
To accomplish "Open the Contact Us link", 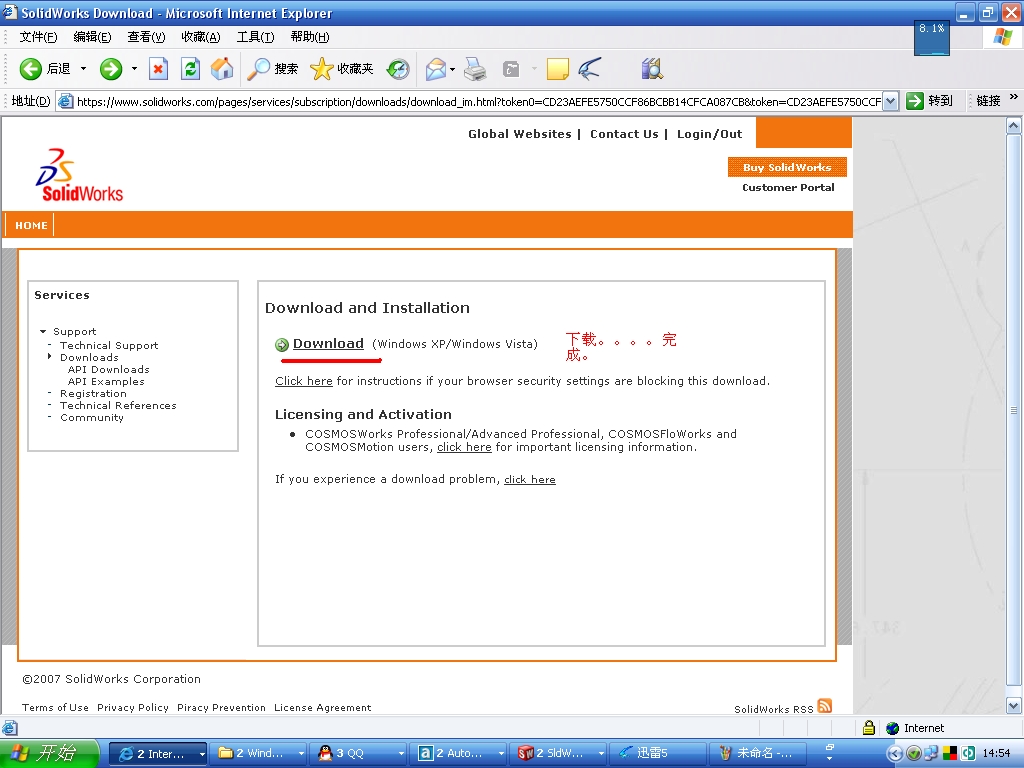I will pyautogui.click(x=624, y=134).
